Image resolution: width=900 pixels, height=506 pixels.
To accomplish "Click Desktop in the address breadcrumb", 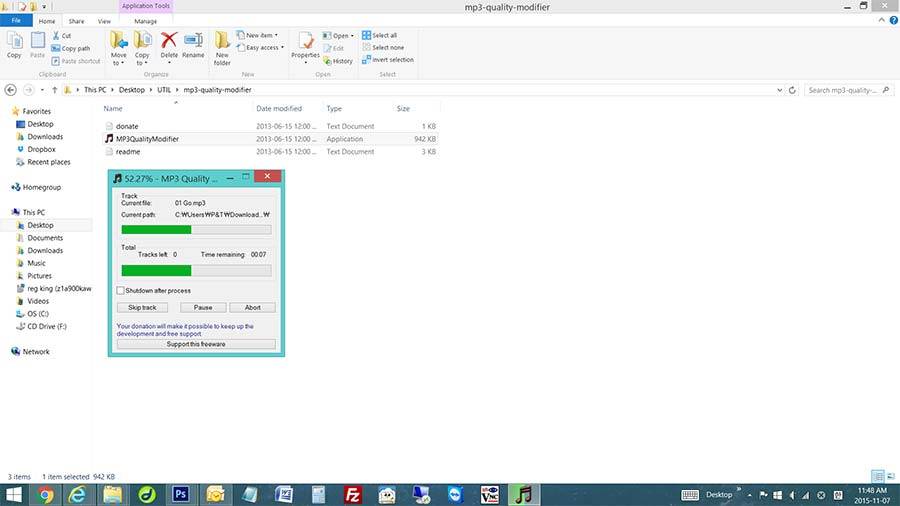I will pyautogui.click(x=131, y=90).
